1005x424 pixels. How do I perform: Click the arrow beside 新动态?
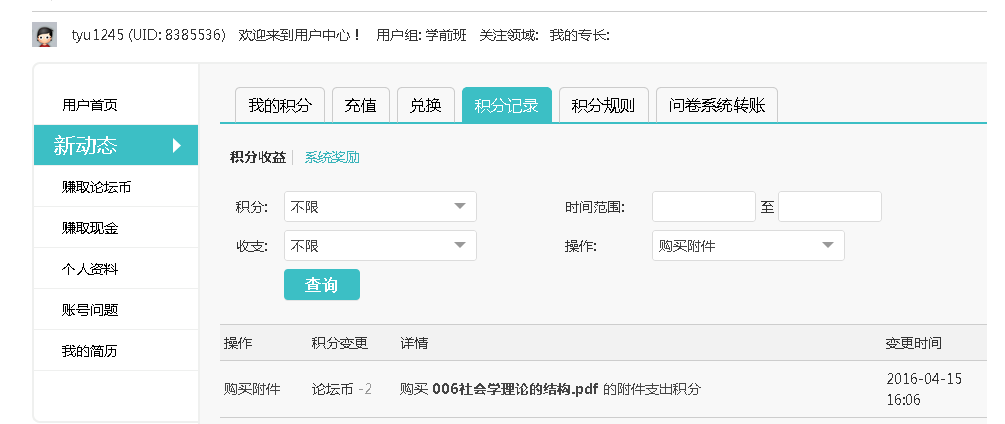click(177, 146)
